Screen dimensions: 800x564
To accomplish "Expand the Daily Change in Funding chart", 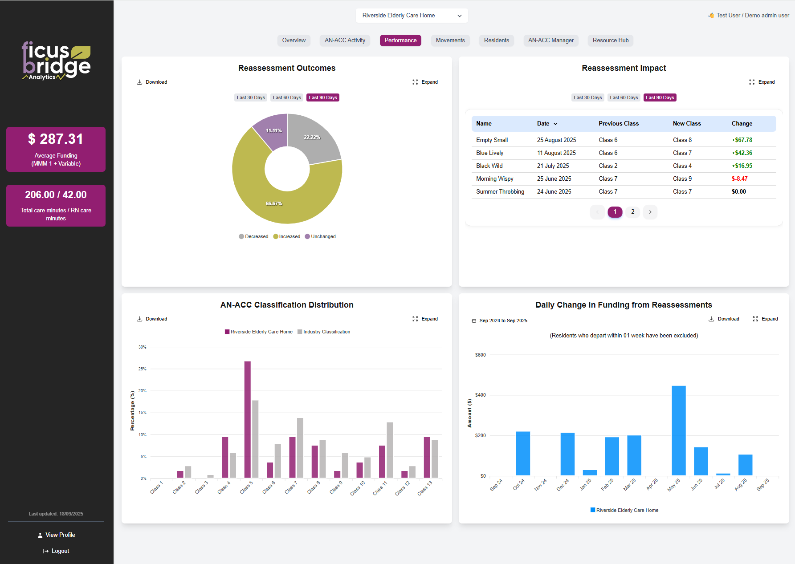I will pos(764,319).
